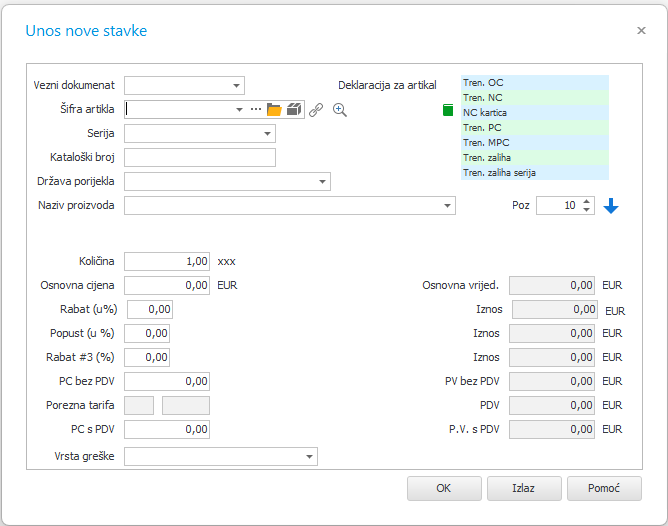
Task: Select the Tren. MPC row
Action: [x=535, y=143]
